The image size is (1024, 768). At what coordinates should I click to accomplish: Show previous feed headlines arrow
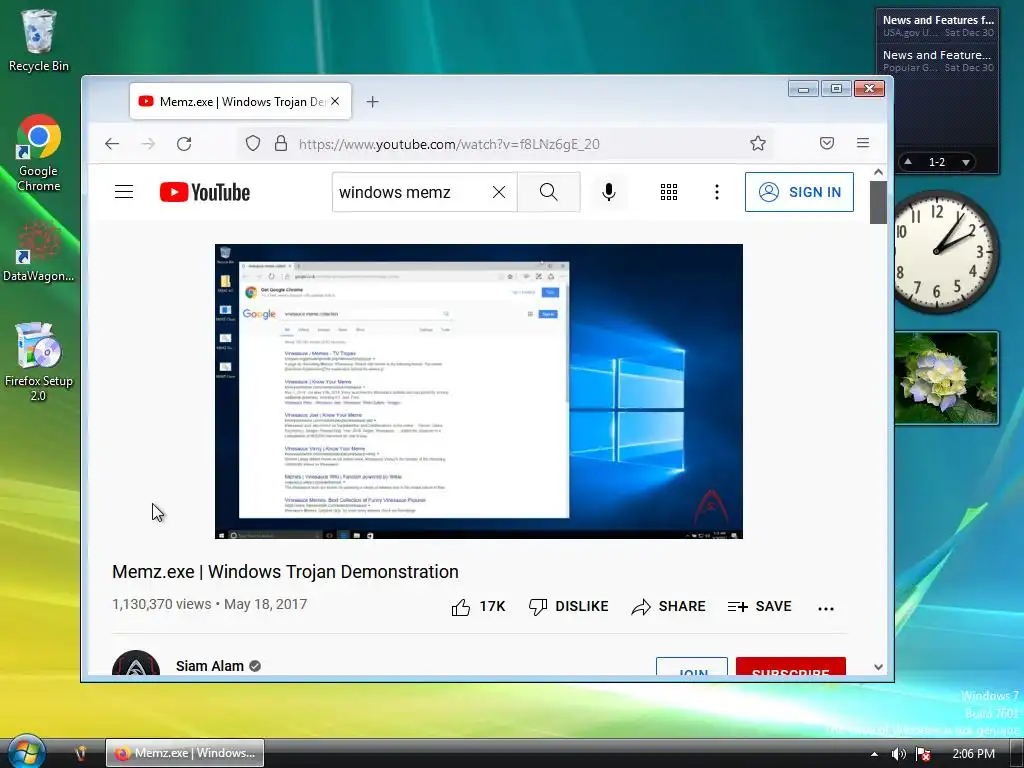[x=908, y=161]
